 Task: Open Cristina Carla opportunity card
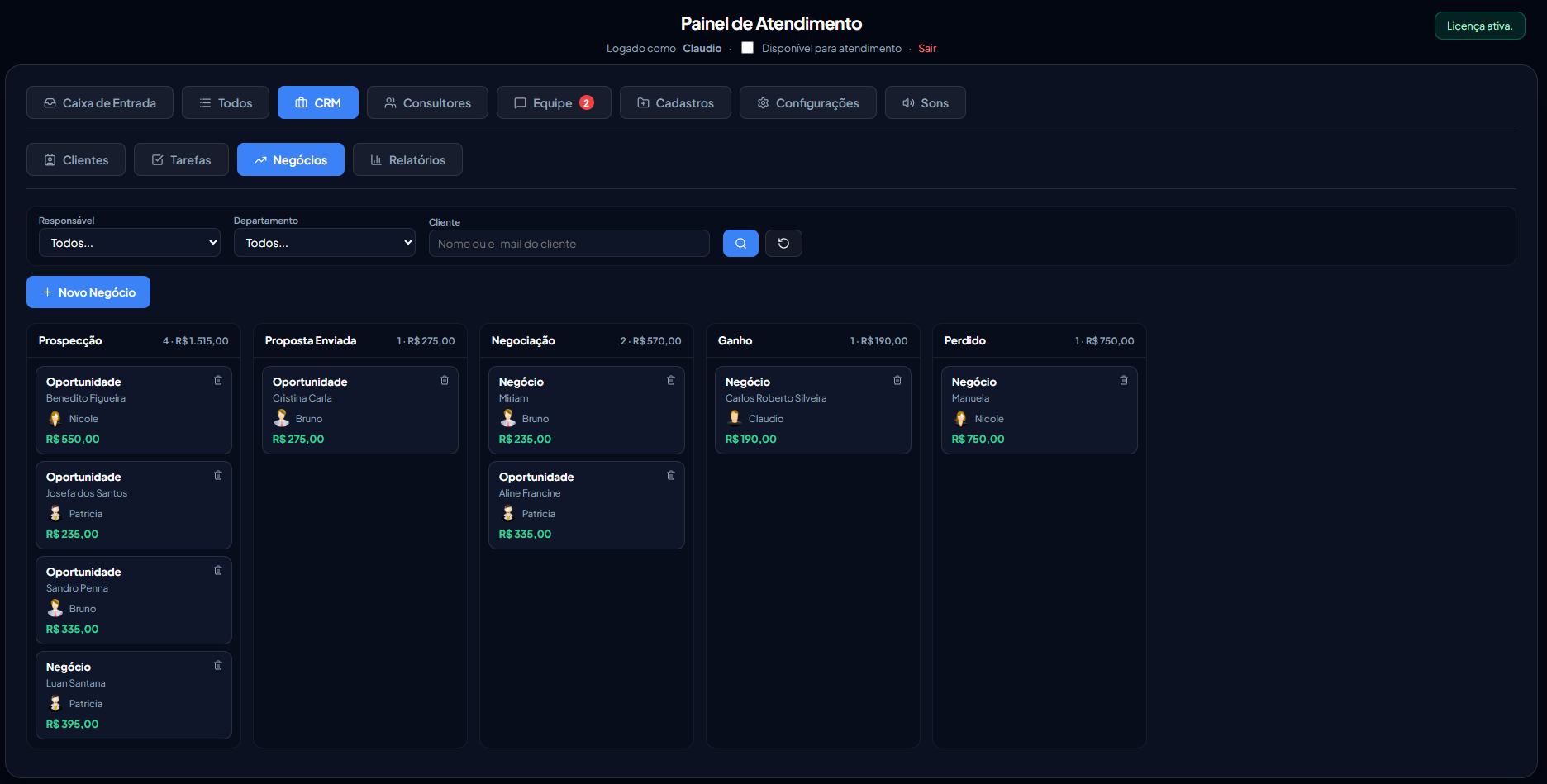(360, 410)
